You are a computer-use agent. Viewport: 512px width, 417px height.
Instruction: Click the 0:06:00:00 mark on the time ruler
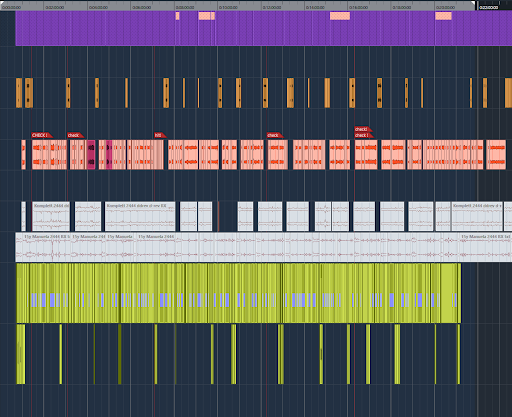(141, 7)
